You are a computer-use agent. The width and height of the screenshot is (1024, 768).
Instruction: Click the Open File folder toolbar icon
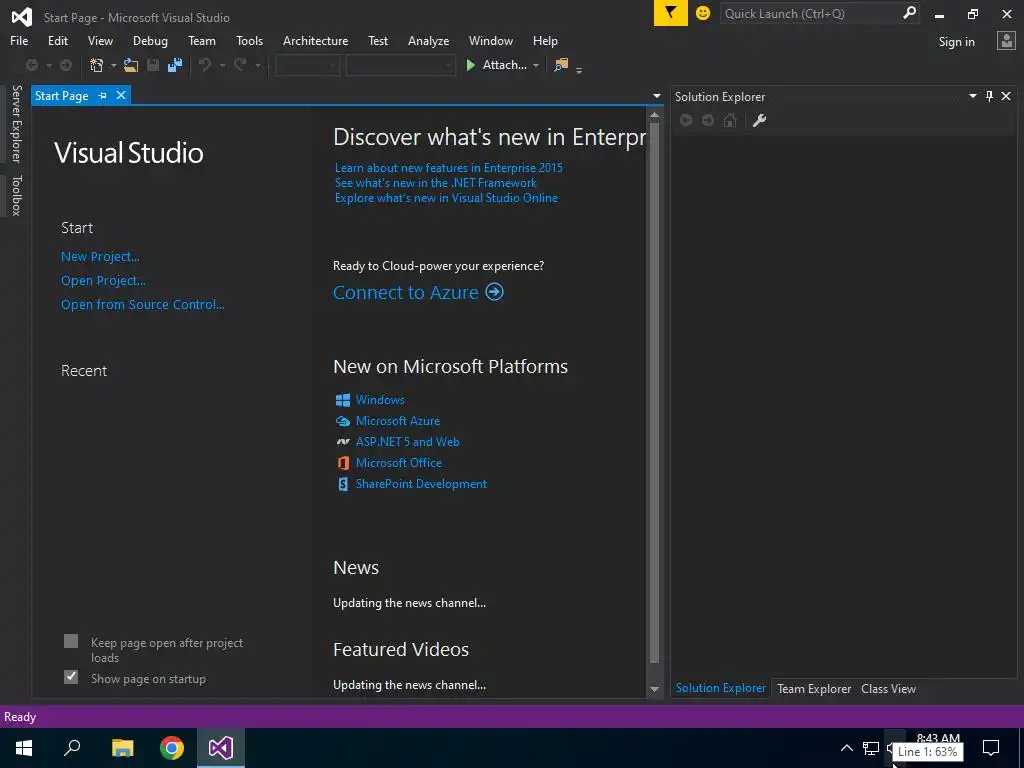pos(131,65)
